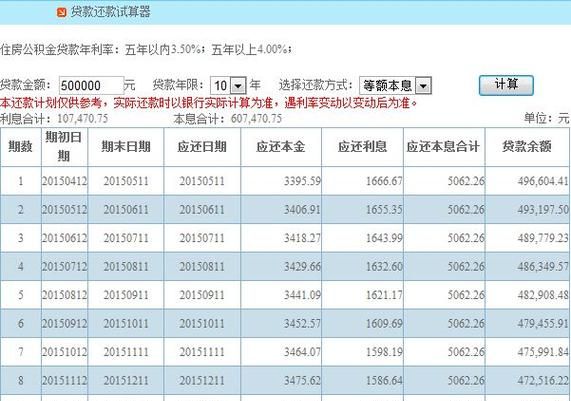Click the 单位：元 label
This screenshot has height=401, width=571.
(546, 118)
